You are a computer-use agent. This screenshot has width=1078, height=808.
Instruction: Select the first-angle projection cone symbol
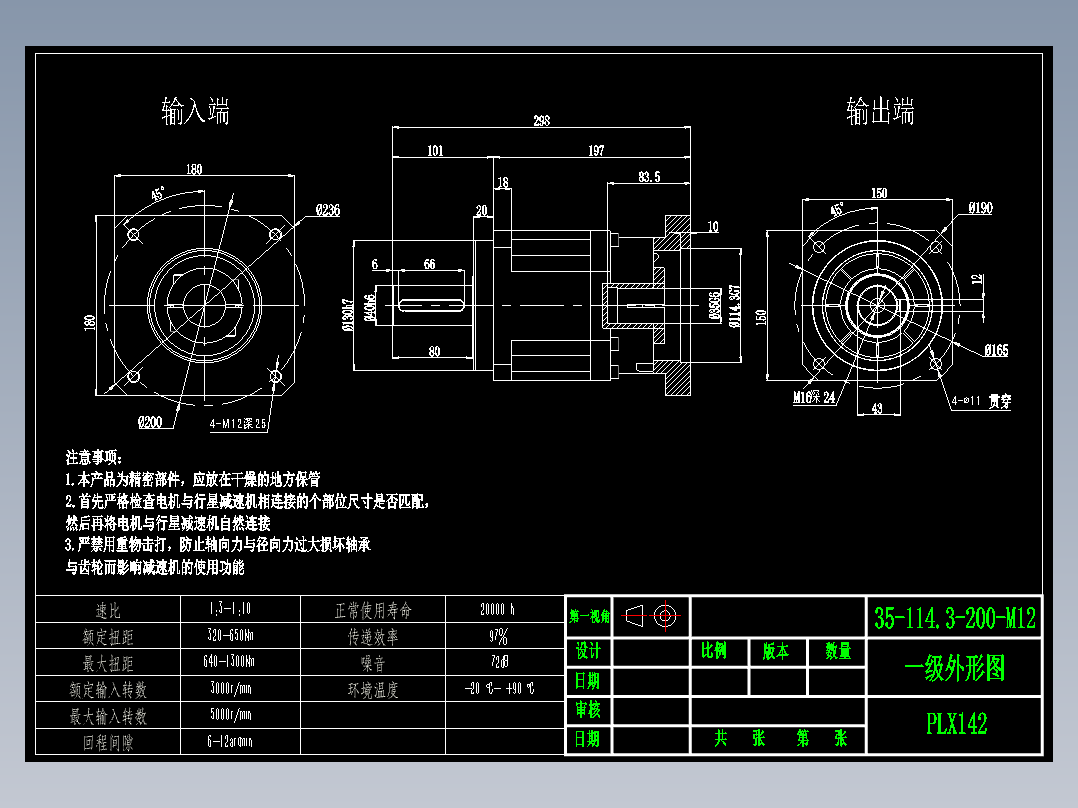point(633,617)
